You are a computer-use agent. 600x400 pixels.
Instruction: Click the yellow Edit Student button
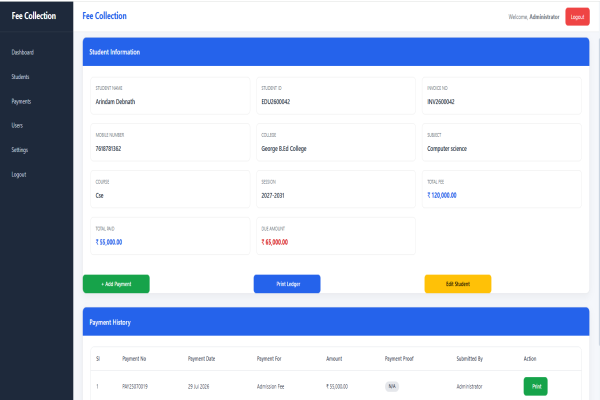458,284
